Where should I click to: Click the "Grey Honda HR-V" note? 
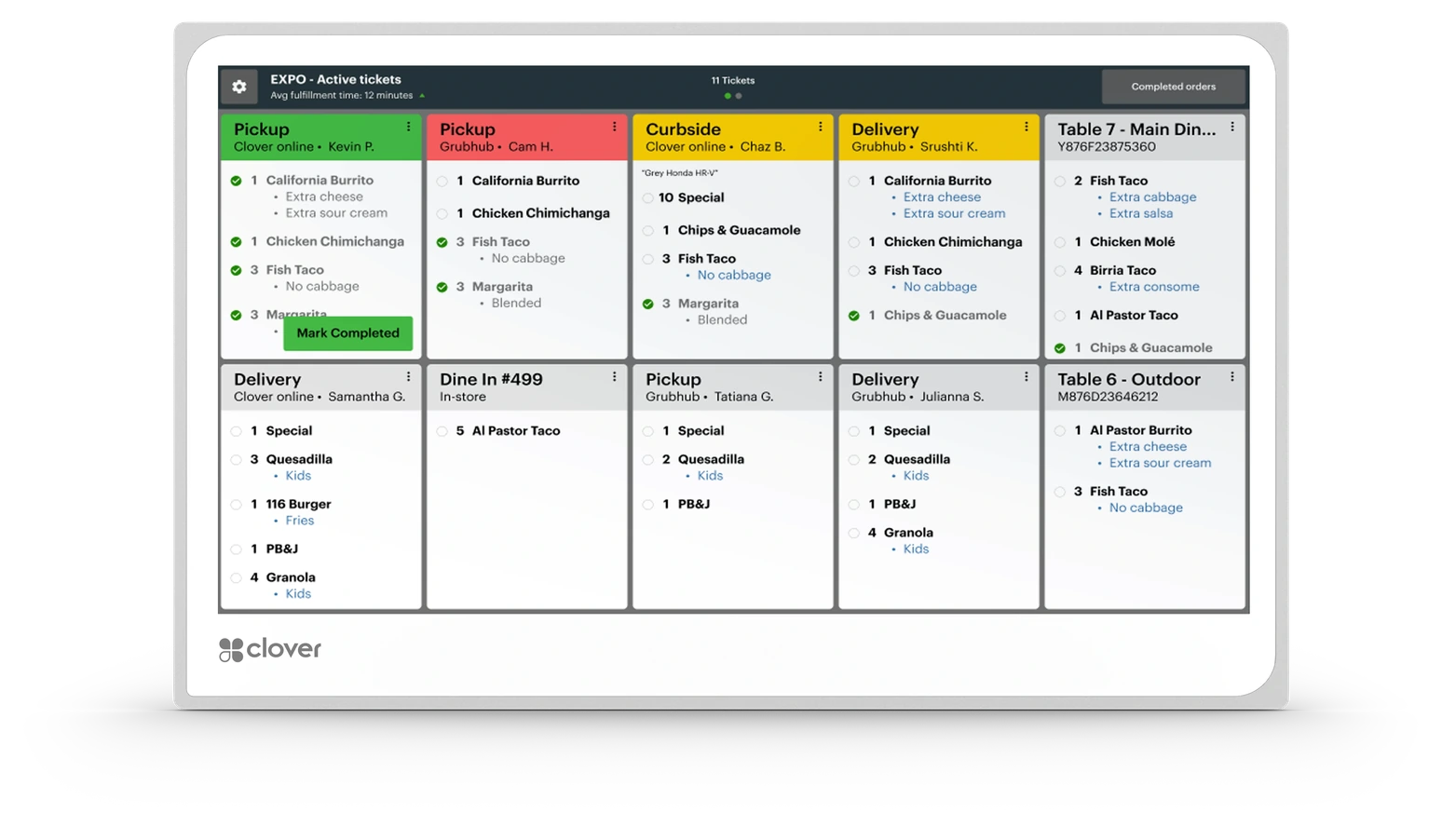click(x=680, y=173)
